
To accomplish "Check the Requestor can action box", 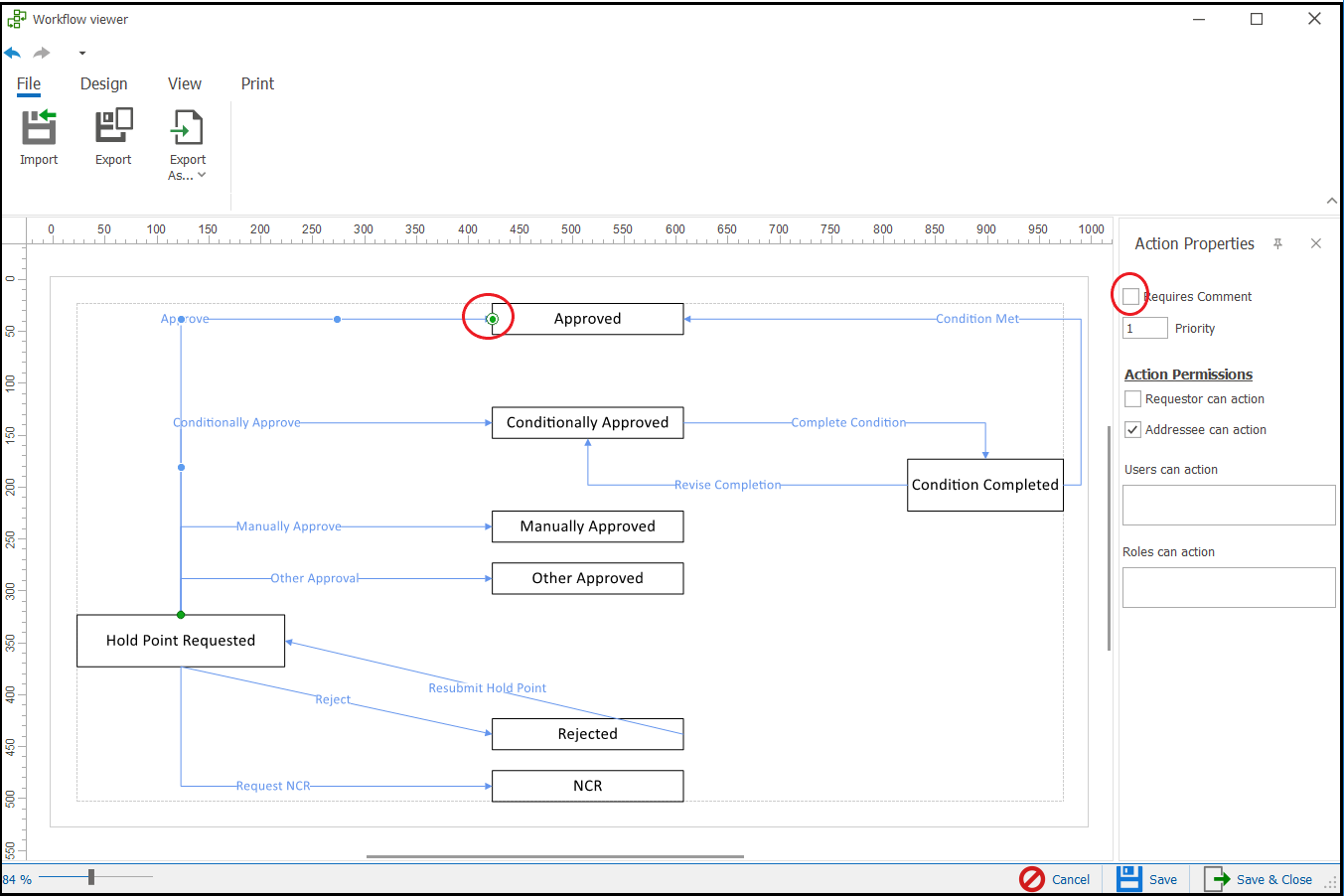I will click(1132, 399).
